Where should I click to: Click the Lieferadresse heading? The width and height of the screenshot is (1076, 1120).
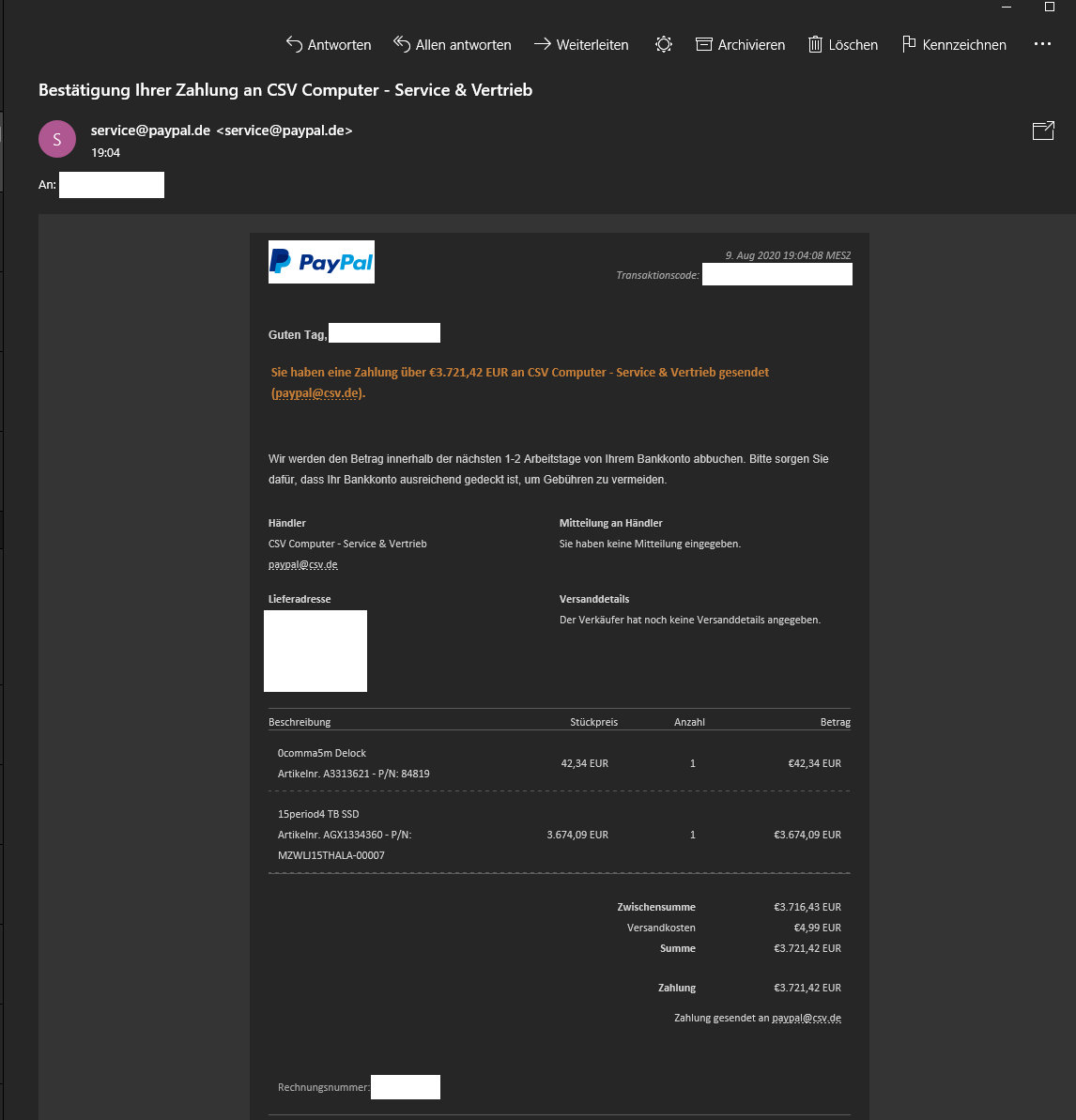[x=300, y=599]
